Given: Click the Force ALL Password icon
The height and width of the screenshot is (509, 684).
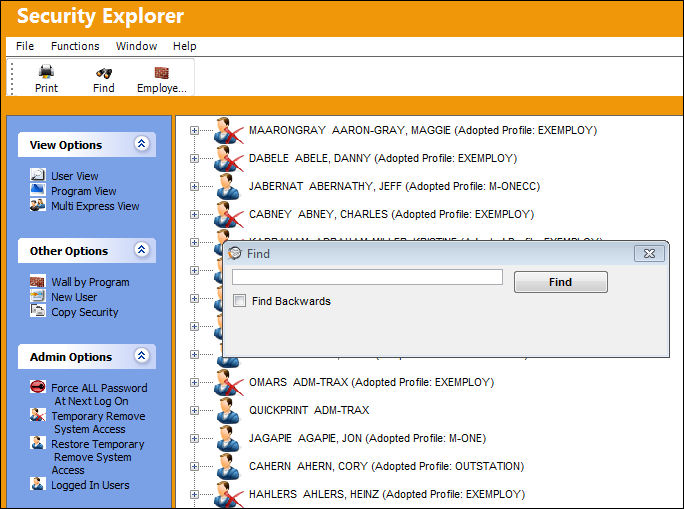Looking at the screenshot, I should pos(38,386).
